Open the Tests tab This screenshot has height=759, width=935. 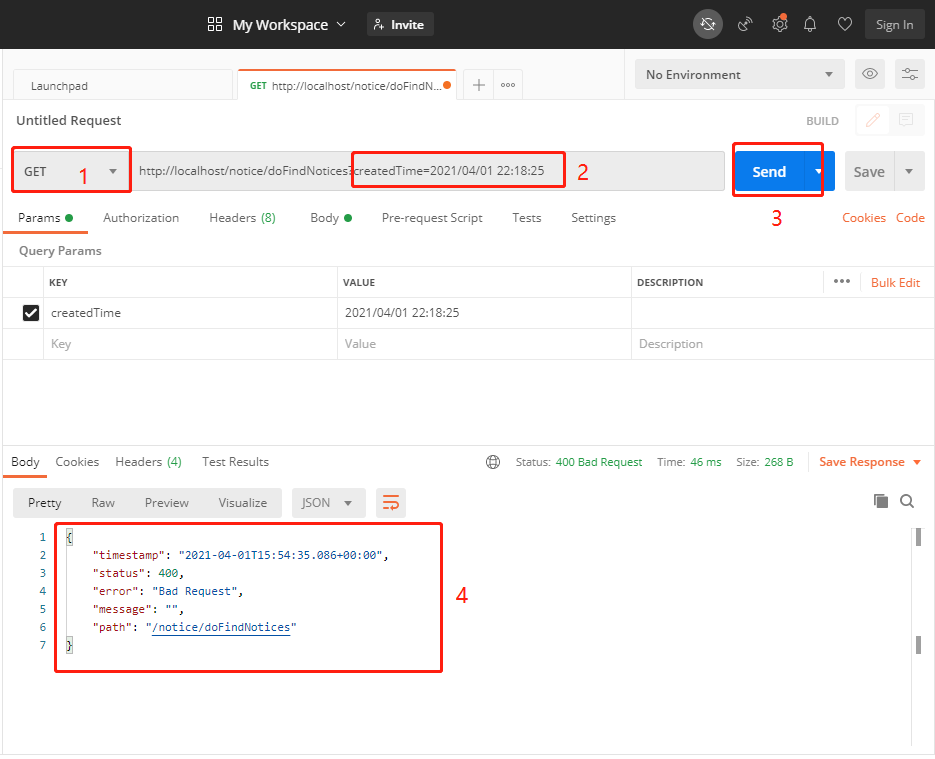527,218
